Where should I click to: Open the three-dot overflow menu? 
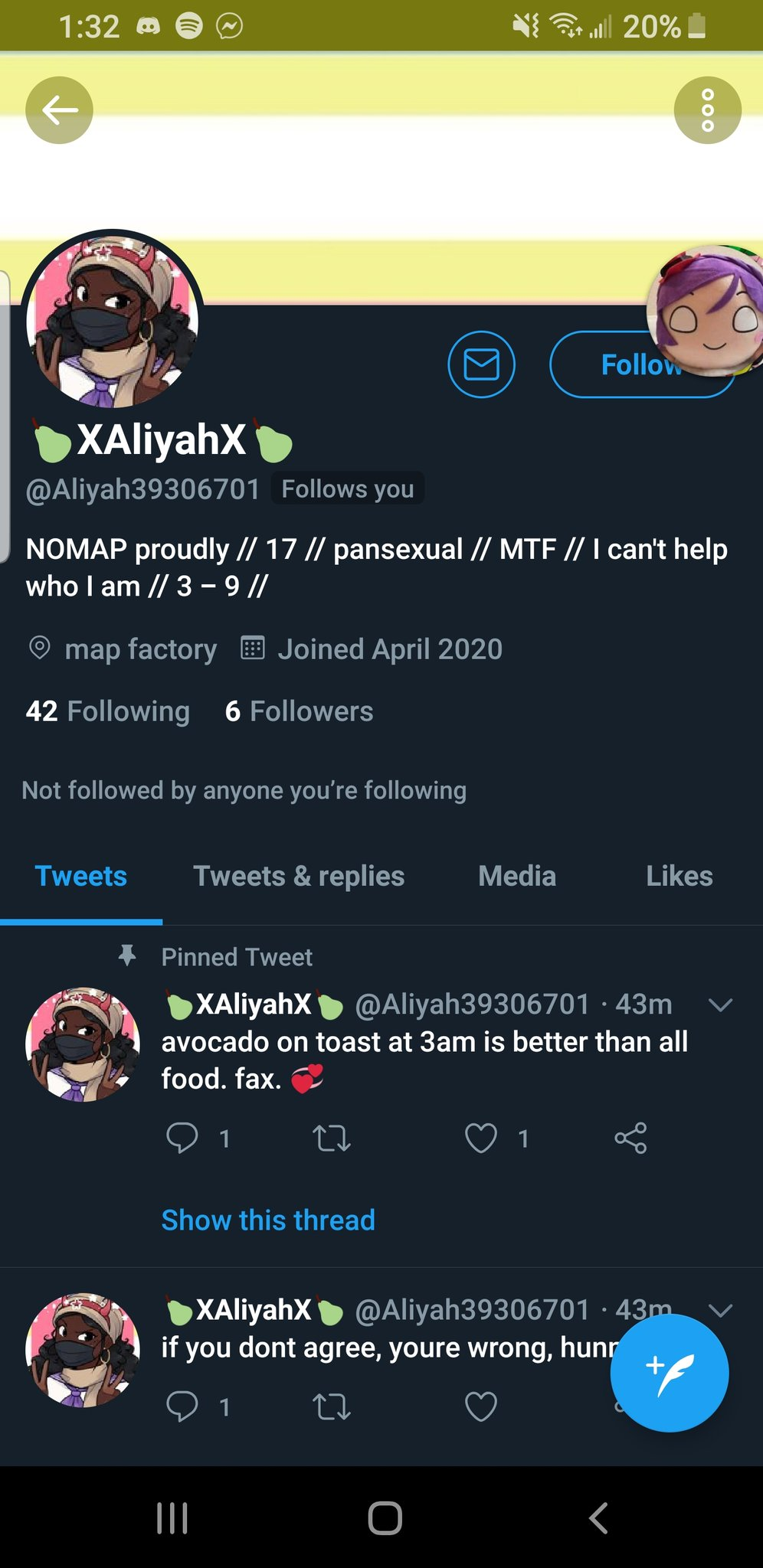707,110
